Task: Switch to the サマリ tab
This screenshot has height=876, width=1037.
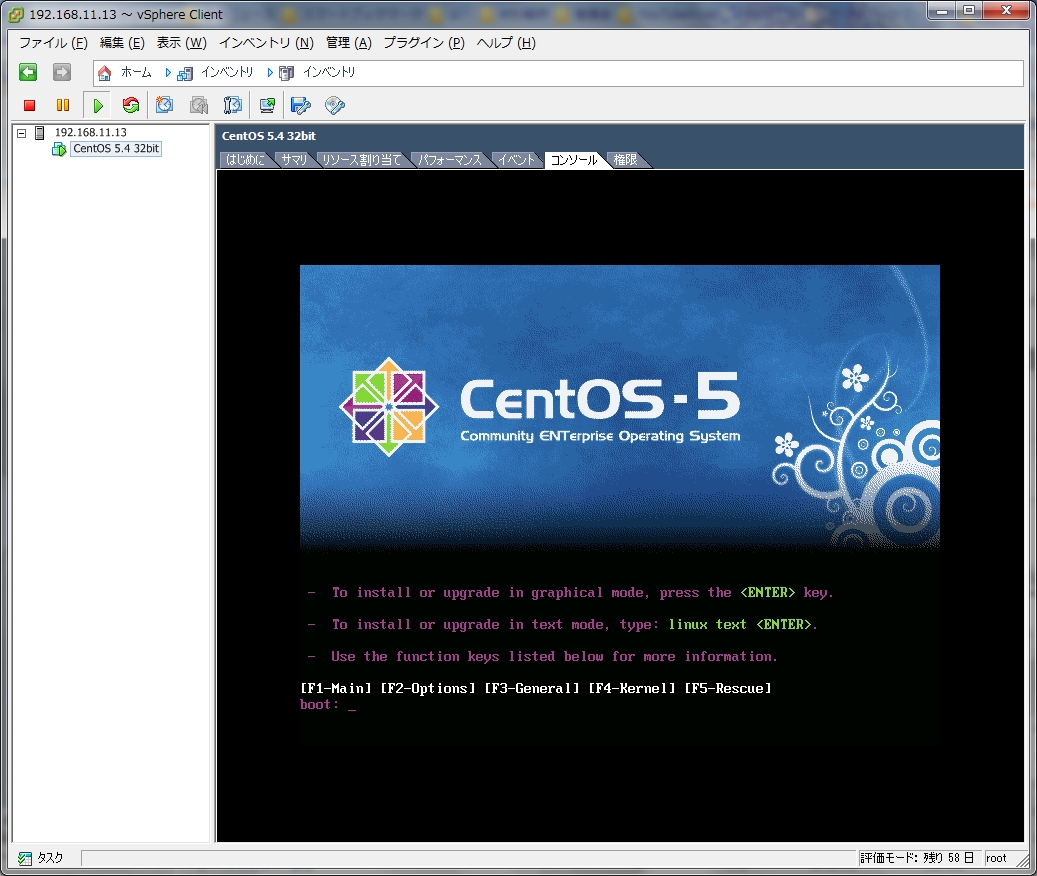Action: (x=294, y=160)
